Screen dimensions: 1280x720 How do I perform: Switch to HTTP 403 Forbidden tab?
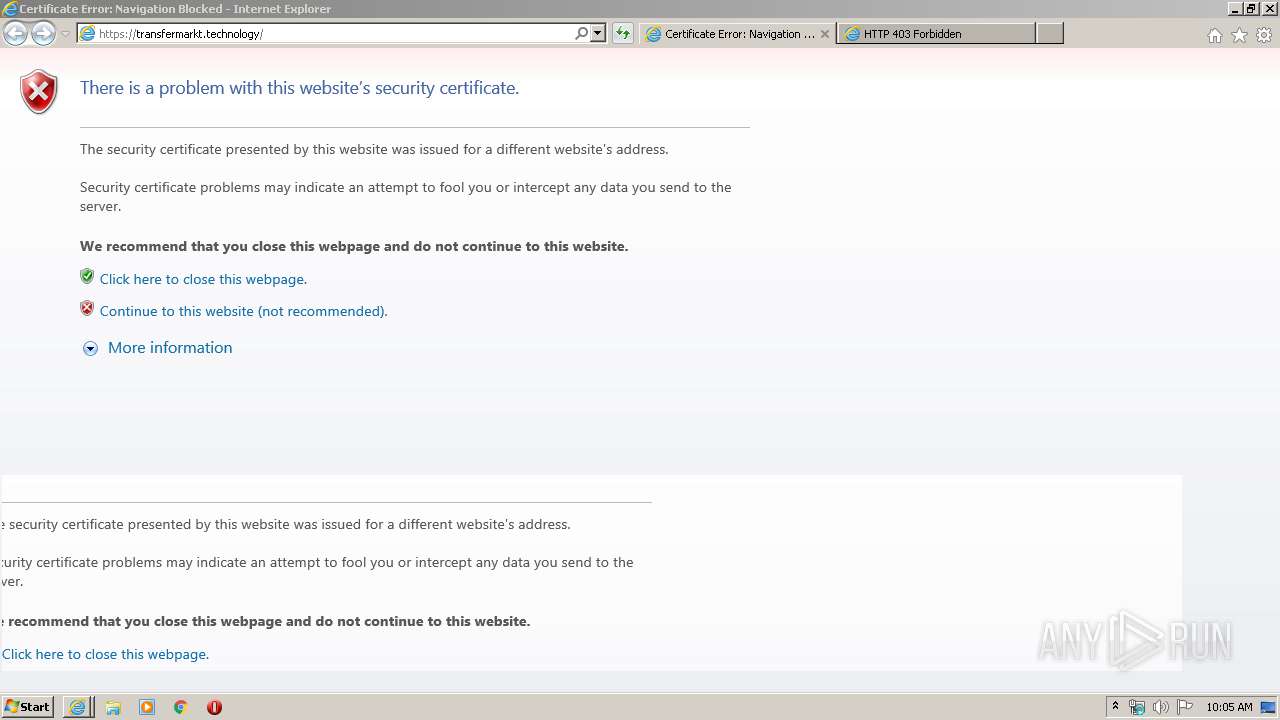pos(936,34)
